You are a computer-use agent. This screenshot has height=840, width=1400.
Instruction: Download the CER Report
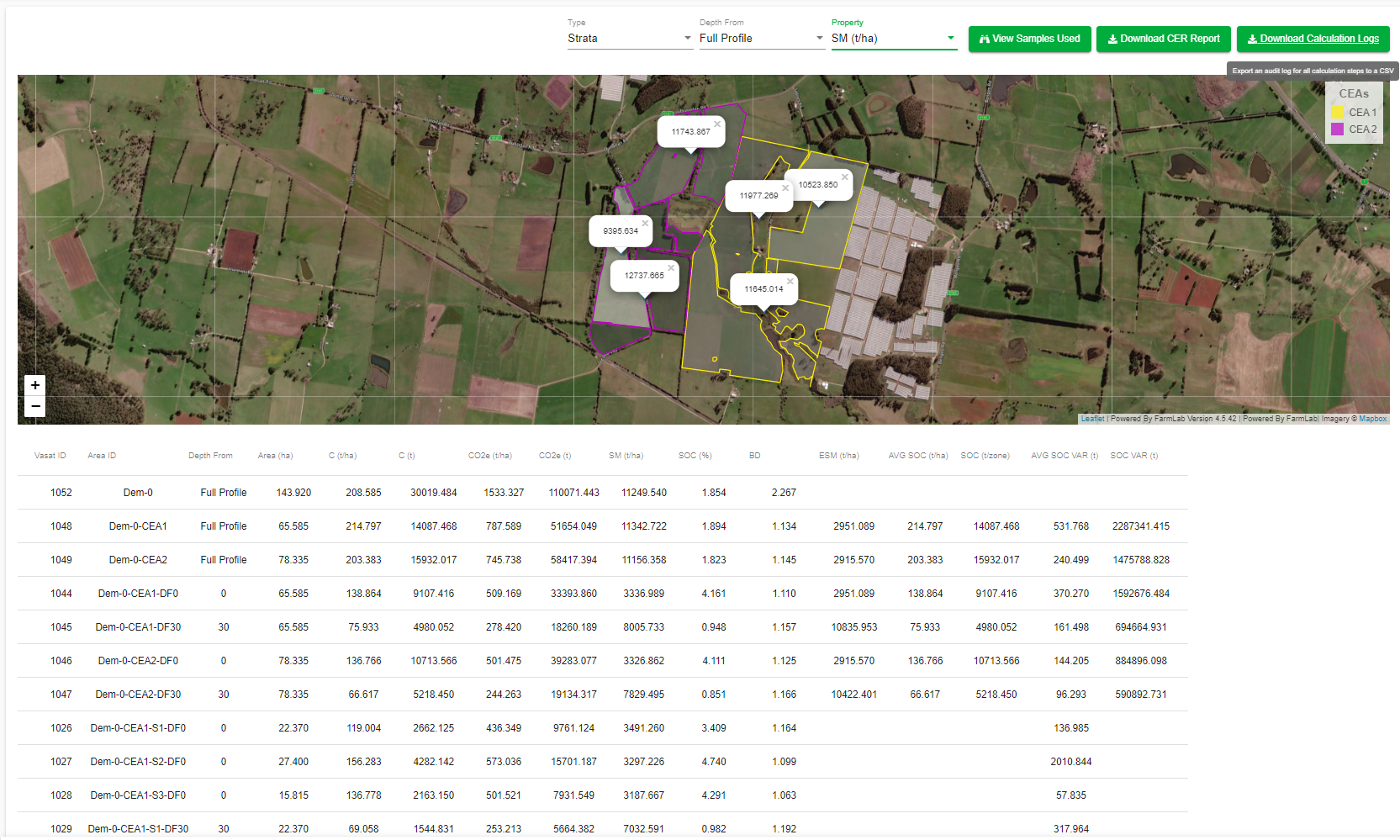tap(1163, 39)
